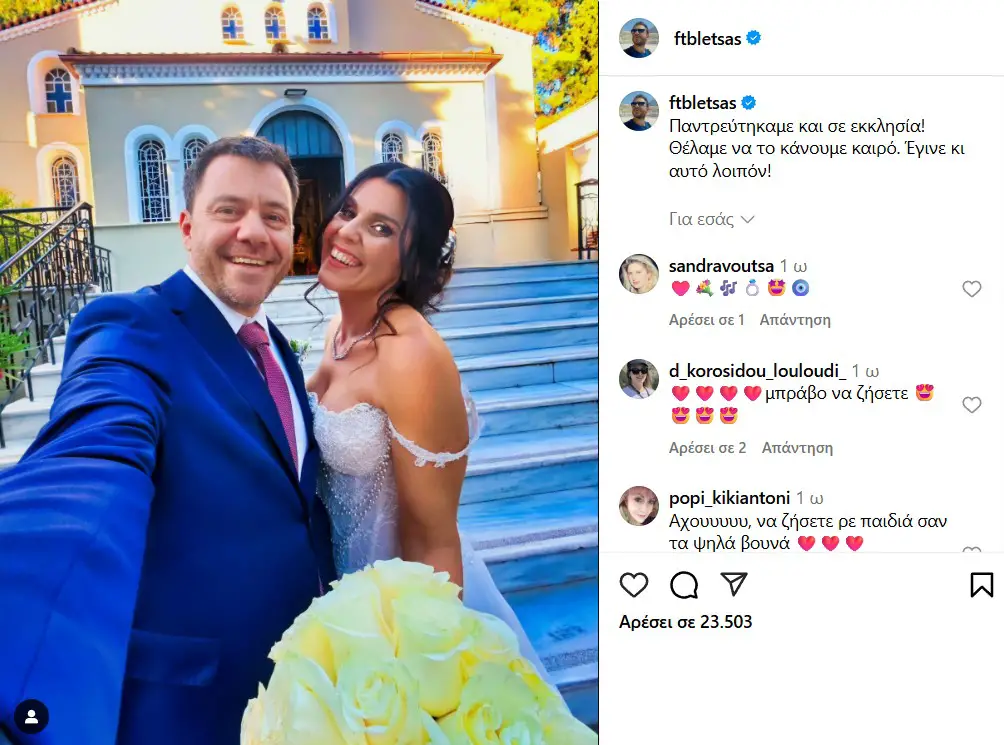Viewport: 1004px width, 745px height.
Task: Share the post via paper plane icon
Action: tap(734, 584)
